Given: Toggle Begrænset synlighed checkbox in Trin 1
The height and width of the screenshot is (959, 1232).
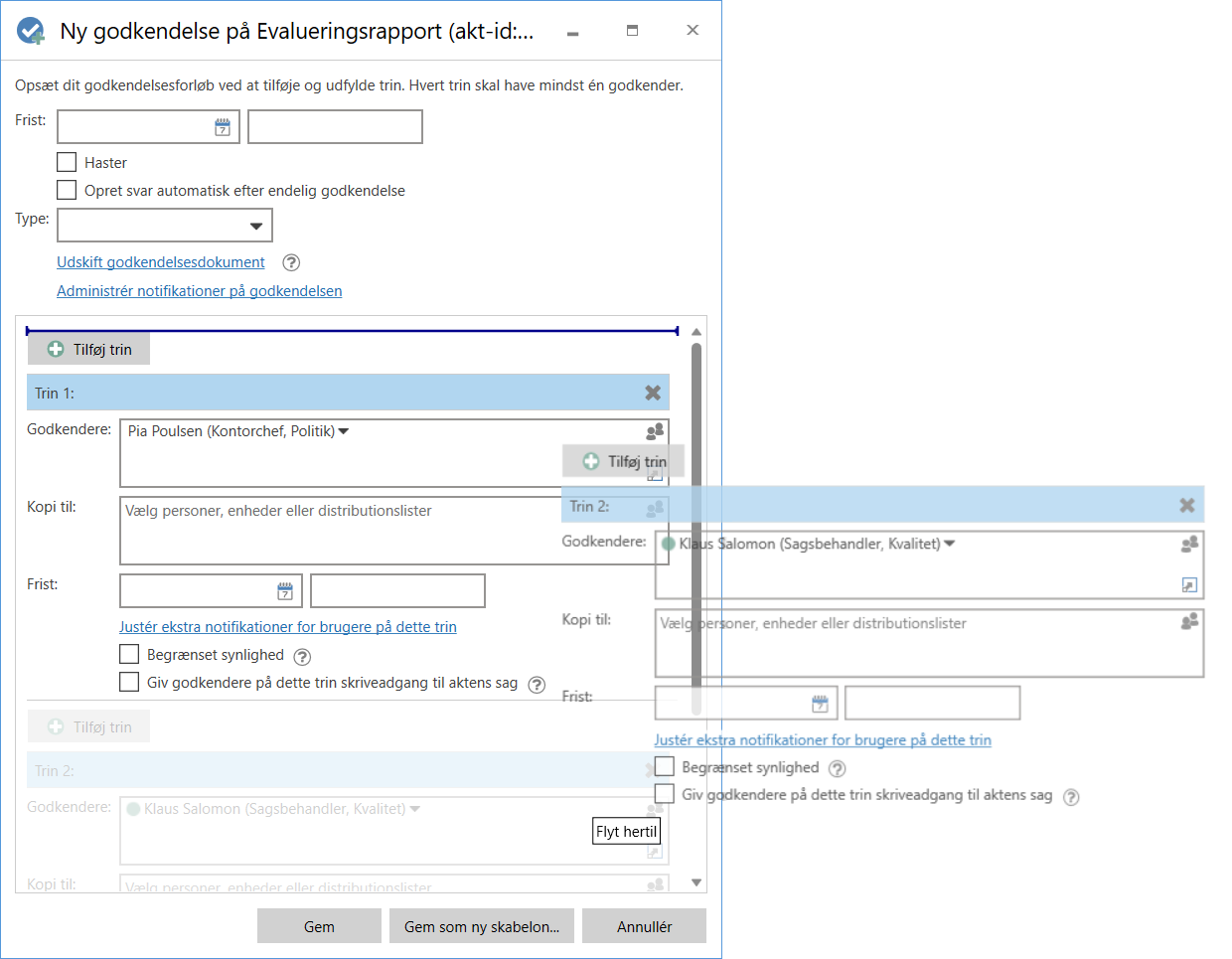Looking at the screenshot, I should [129, 654].
